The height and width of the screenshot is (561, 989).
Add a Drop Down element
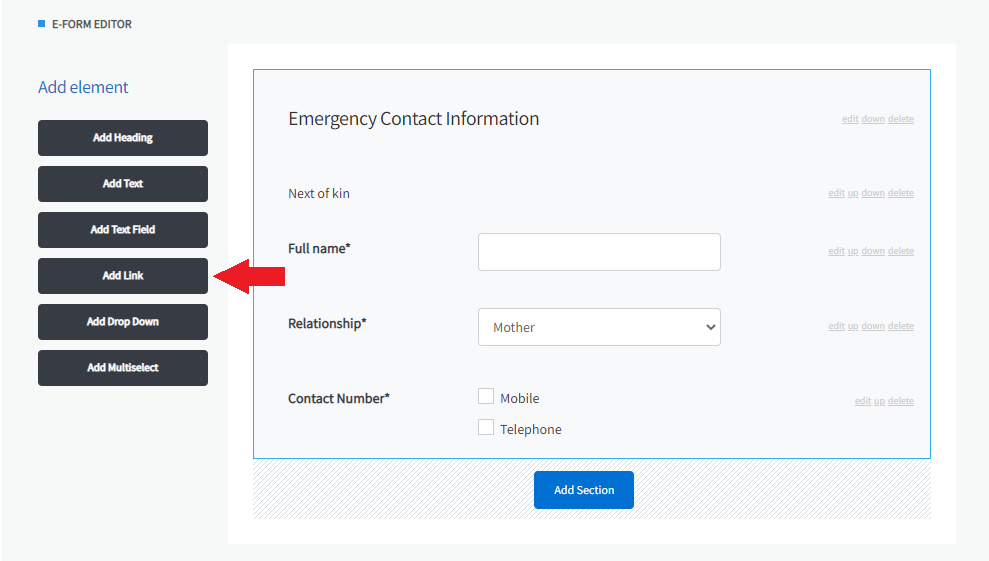click(123, 322)
